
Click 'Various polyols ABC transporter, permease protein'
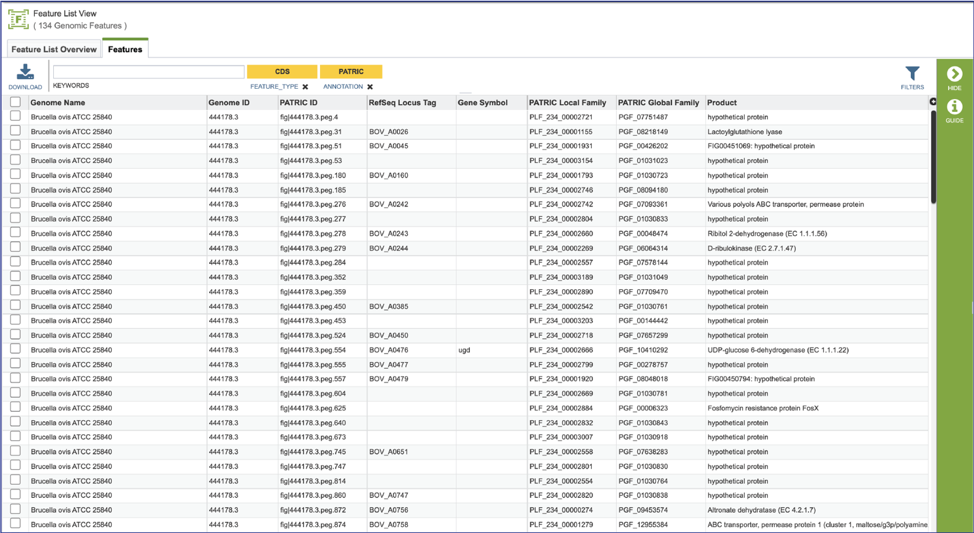pyautogui.click(x=786, y=204)
